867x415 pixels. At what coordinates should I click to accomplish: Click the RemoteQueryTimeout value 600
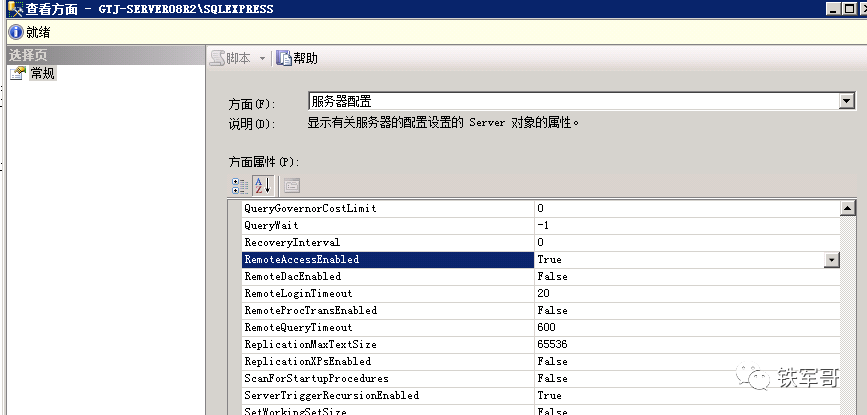547,328
